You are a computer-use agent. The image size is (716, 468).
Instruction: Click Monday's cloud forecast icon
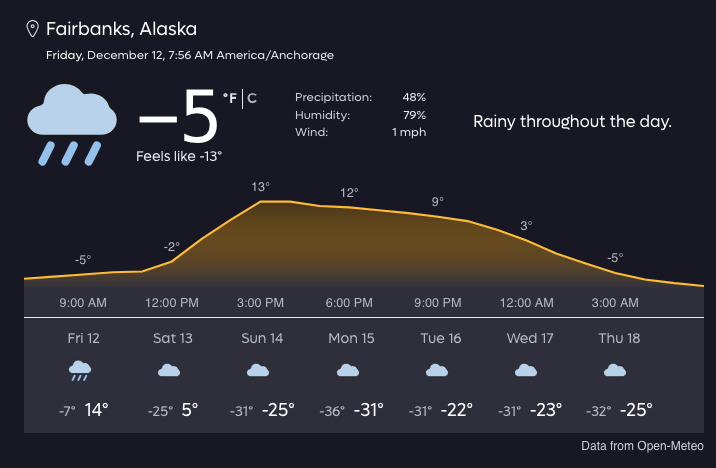point(348,371)
